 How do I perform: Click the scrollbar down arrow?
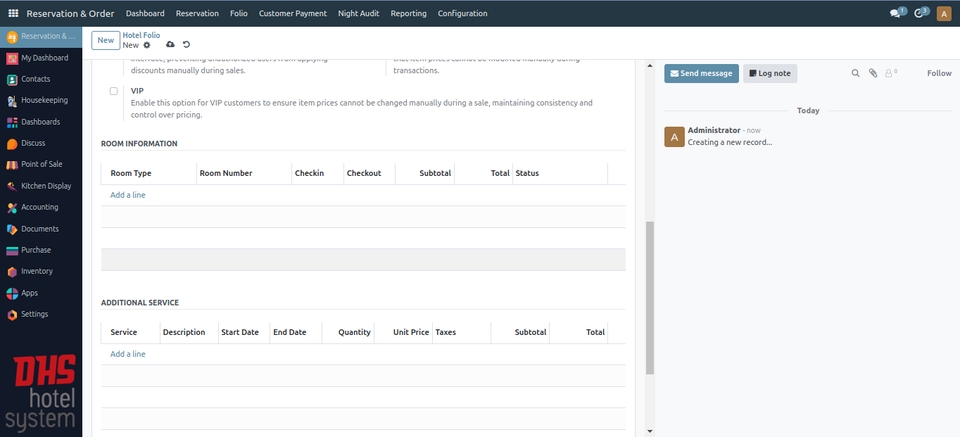click(x=650, y=431)
